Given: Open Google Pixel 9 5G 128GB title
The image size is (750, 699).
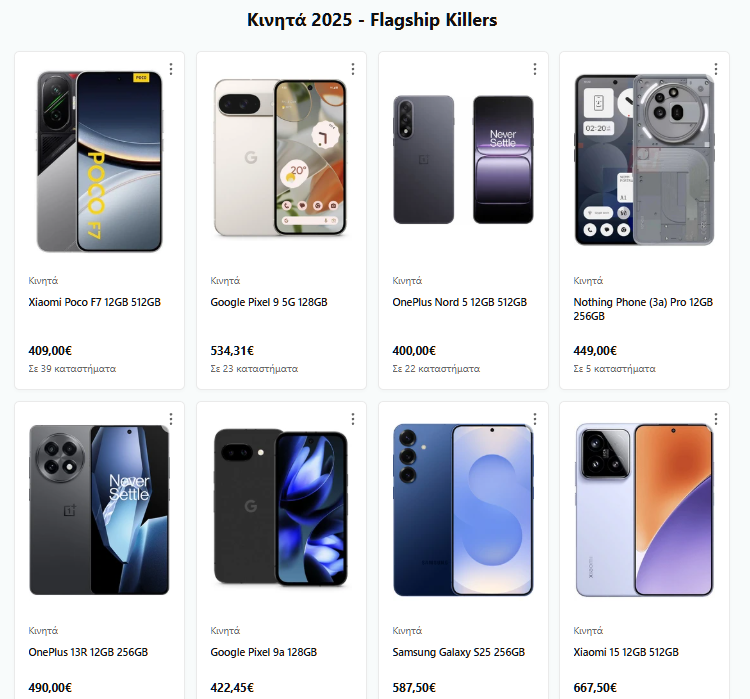Looking at the screenshot, I should tap(269, 302).
